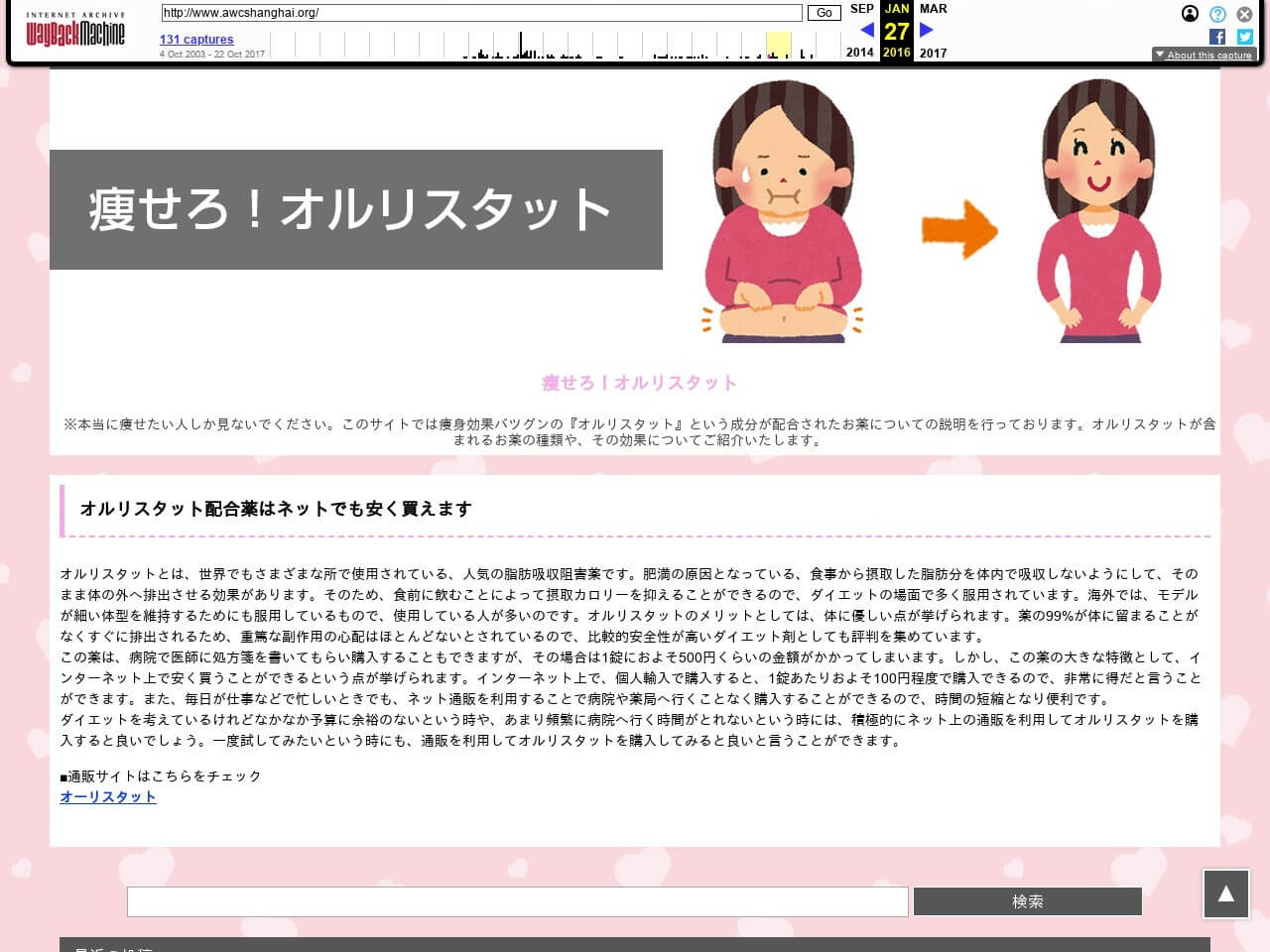The width and height of the screenshot is (1270, 952).
Task: Go to previous capture with left arrow
Action: coord(866,30)
